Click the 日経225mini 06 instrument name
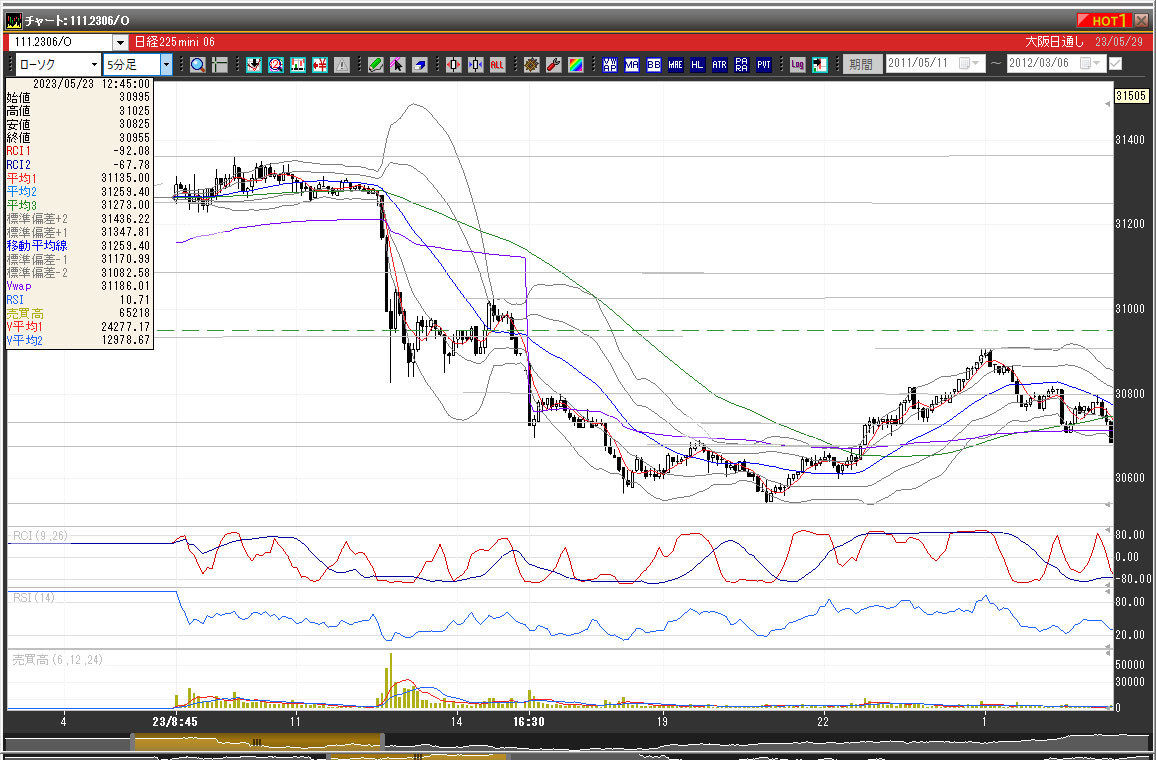This screenshot has width=1156, height=760. [x=175, y=43]
